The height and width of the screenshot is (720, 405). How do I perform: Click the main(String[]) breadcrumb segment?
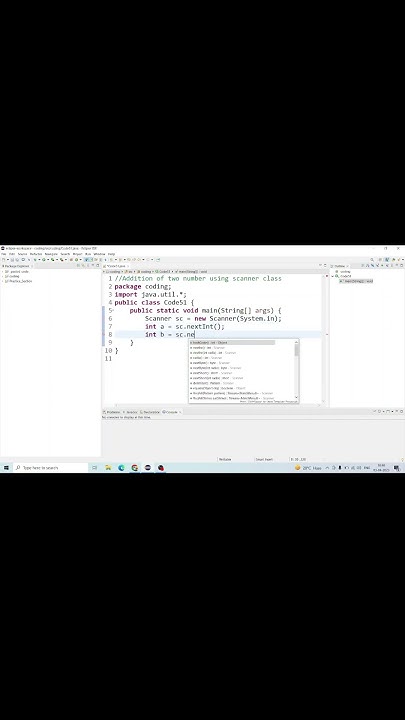tap(191, 271)
